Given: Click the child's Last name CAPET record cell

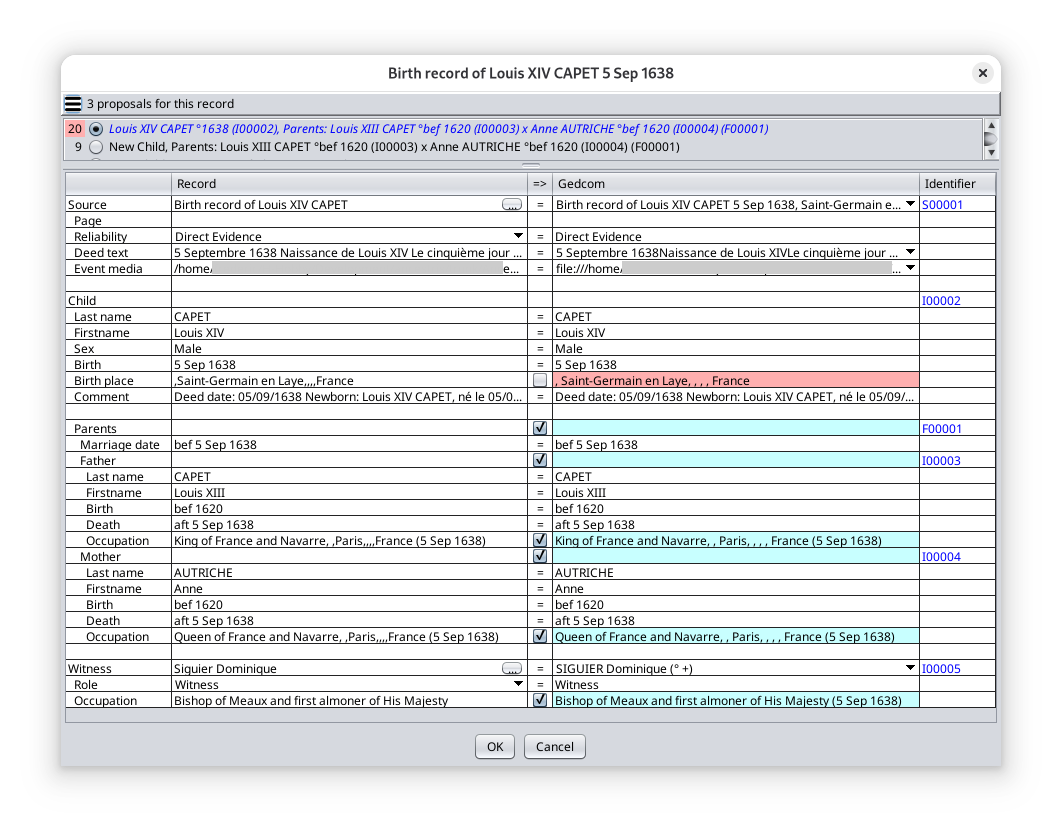Looking at the screenshot, I should pyautogui.click(x=349, y=317).
